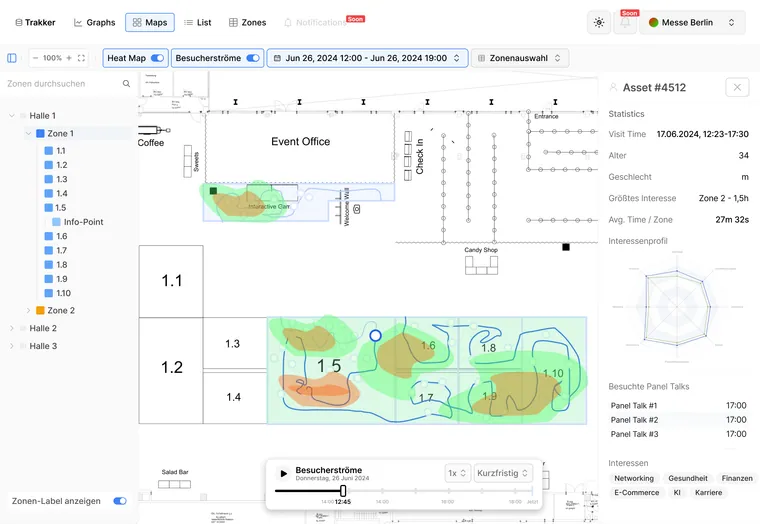This screenshot has width=760, height=524.
Task: Select 1.5 in the zone tree
Action: click(x=60, y=207)
